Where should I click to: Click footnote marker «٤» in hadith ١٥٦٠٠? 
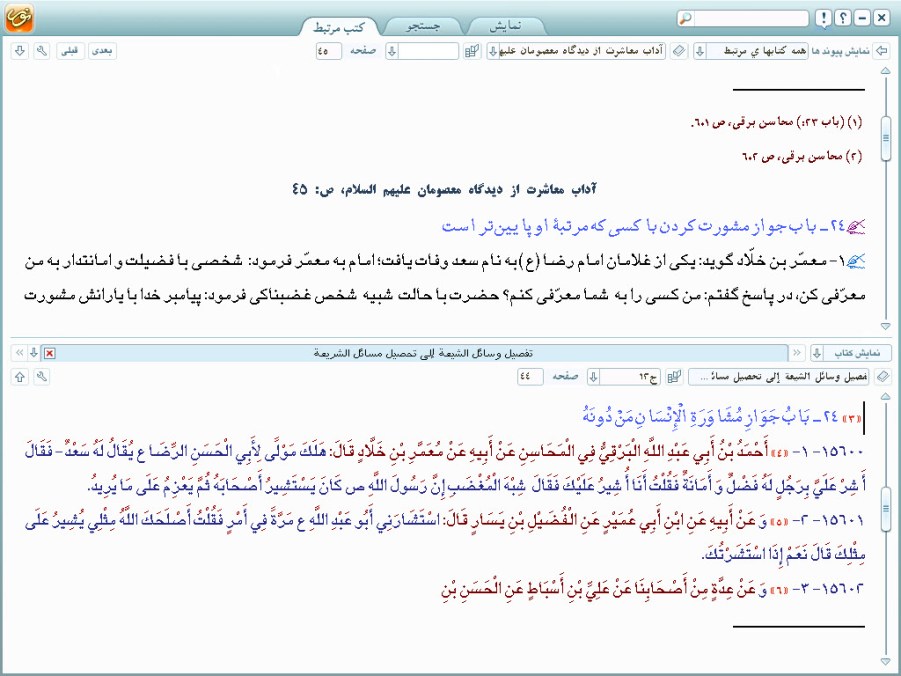click(780, 452)
